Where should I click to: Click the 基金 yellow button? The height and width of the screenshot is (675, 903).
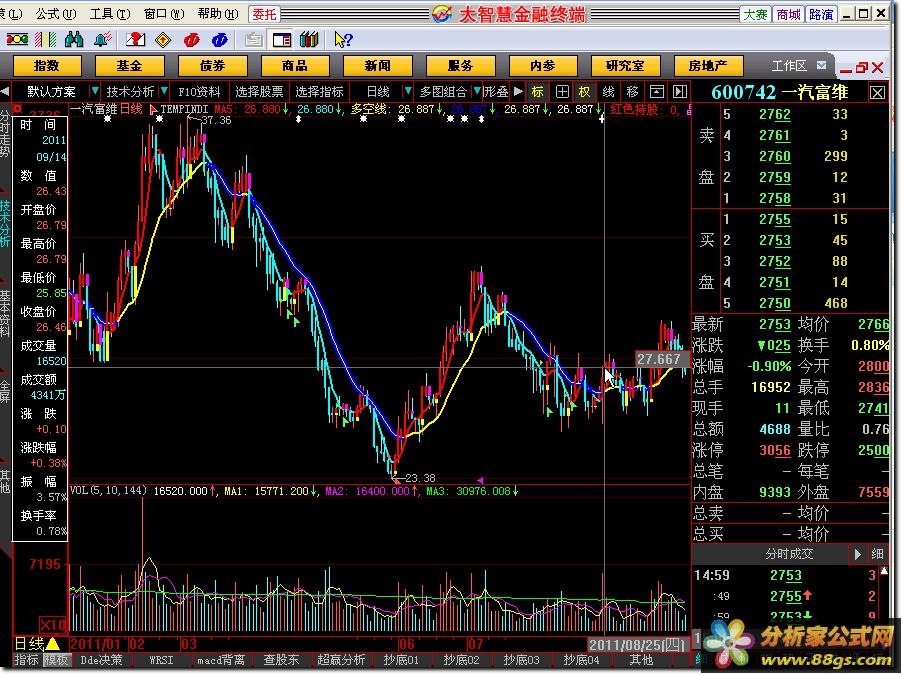(129, 66)
